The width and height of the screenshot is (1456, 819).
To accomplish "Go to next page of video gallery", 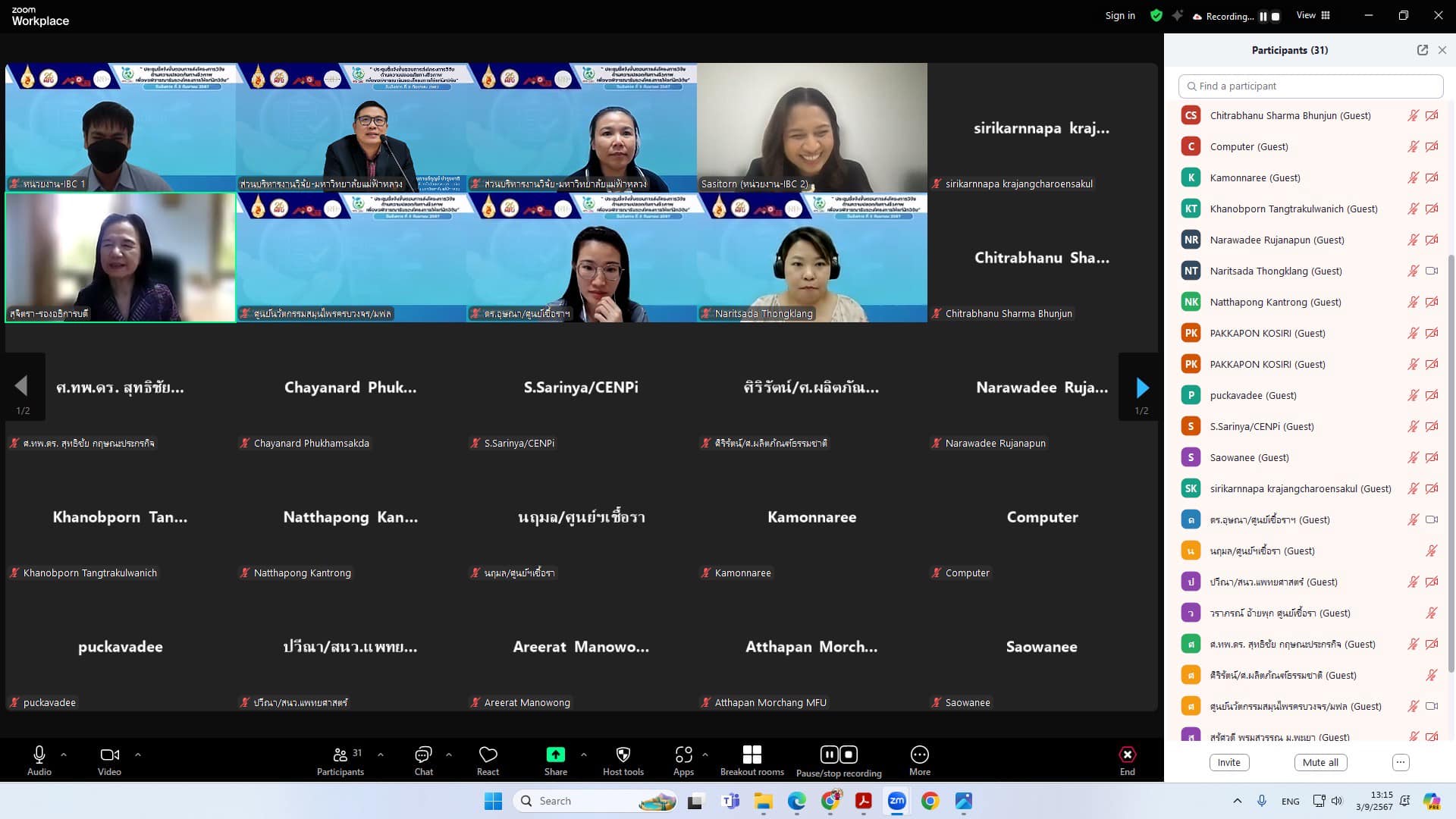I will [1142, 388].
